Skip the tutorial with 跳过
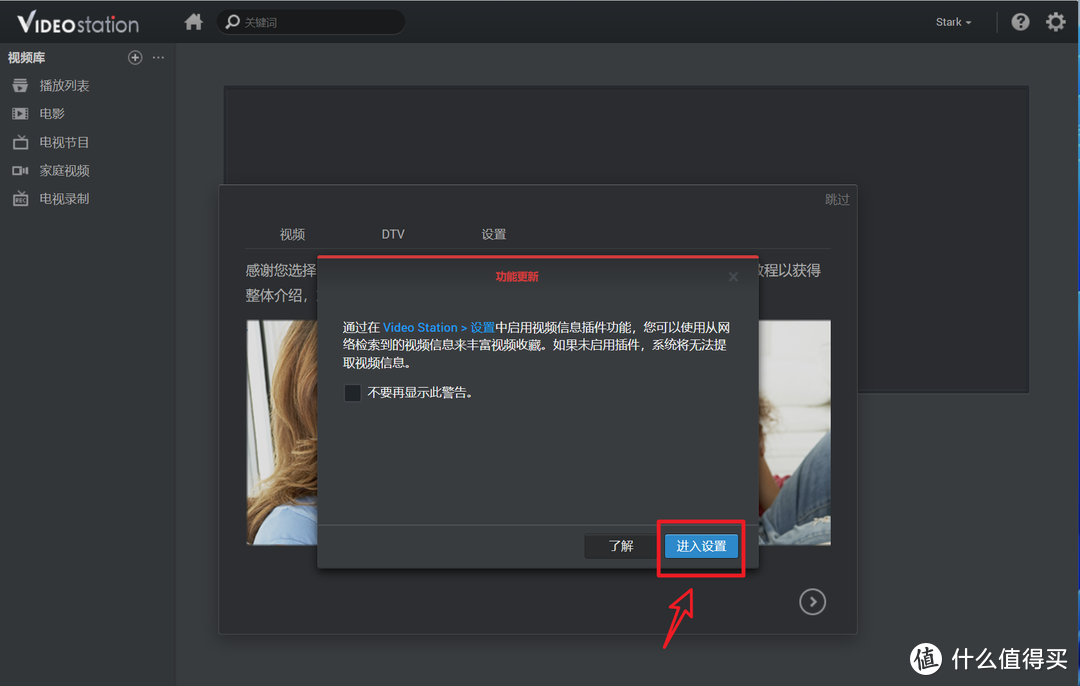The height and width of the screenshot is (686, 1080). point(837,200)
